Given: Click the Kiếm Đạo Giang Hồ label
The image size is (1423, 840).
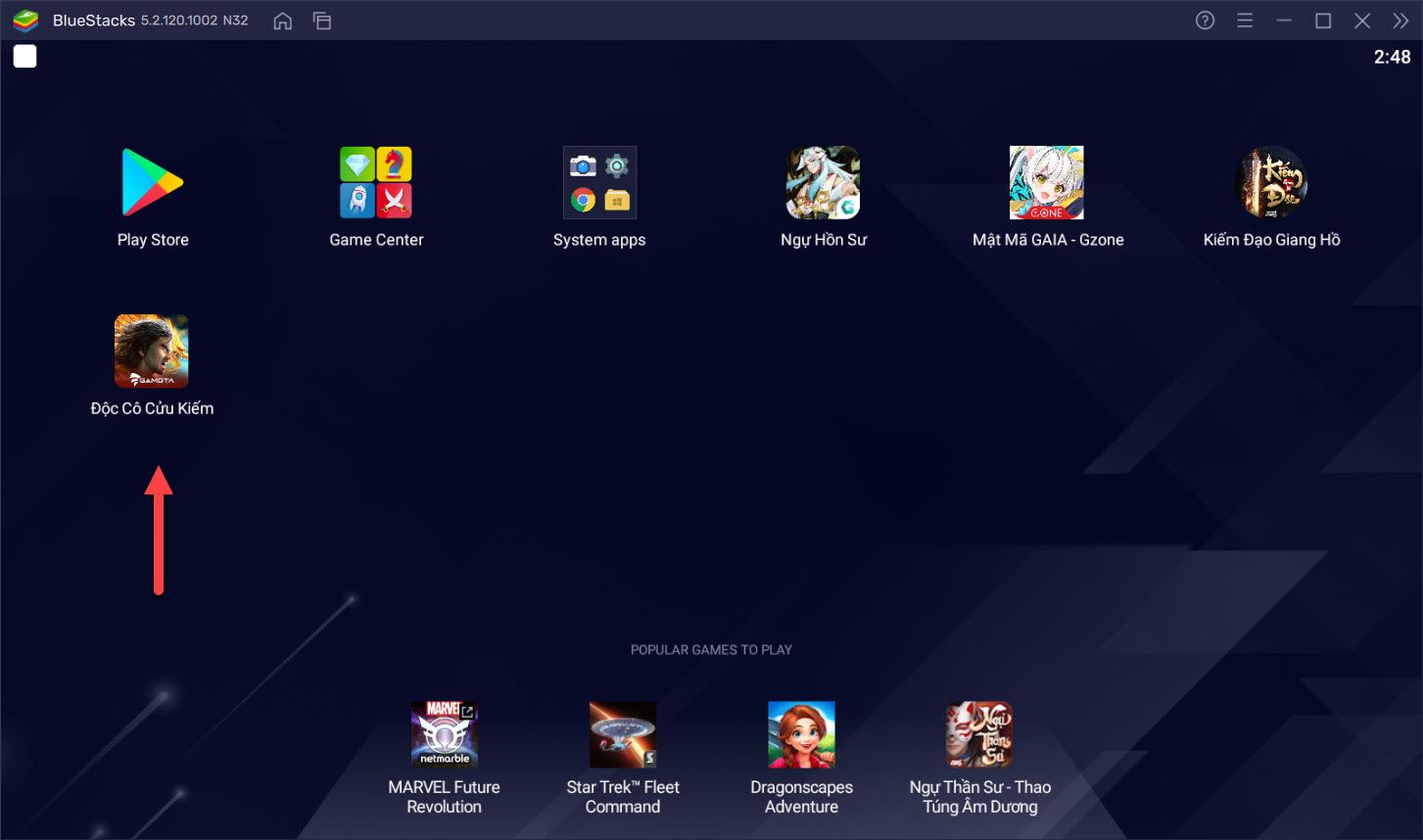Looking at the screenshot, I should click(x=1271, y=240).
